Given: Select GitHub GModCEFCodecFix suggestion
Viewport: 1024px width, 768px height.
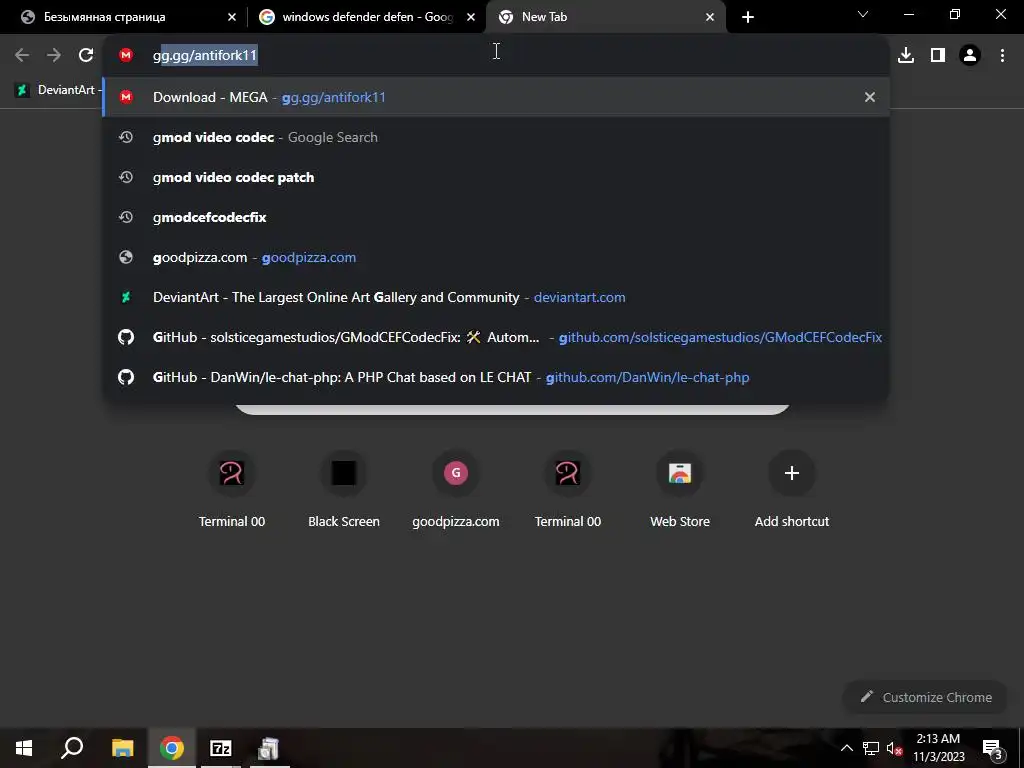Looking at the screenshot, I should [x=496, y=338].
